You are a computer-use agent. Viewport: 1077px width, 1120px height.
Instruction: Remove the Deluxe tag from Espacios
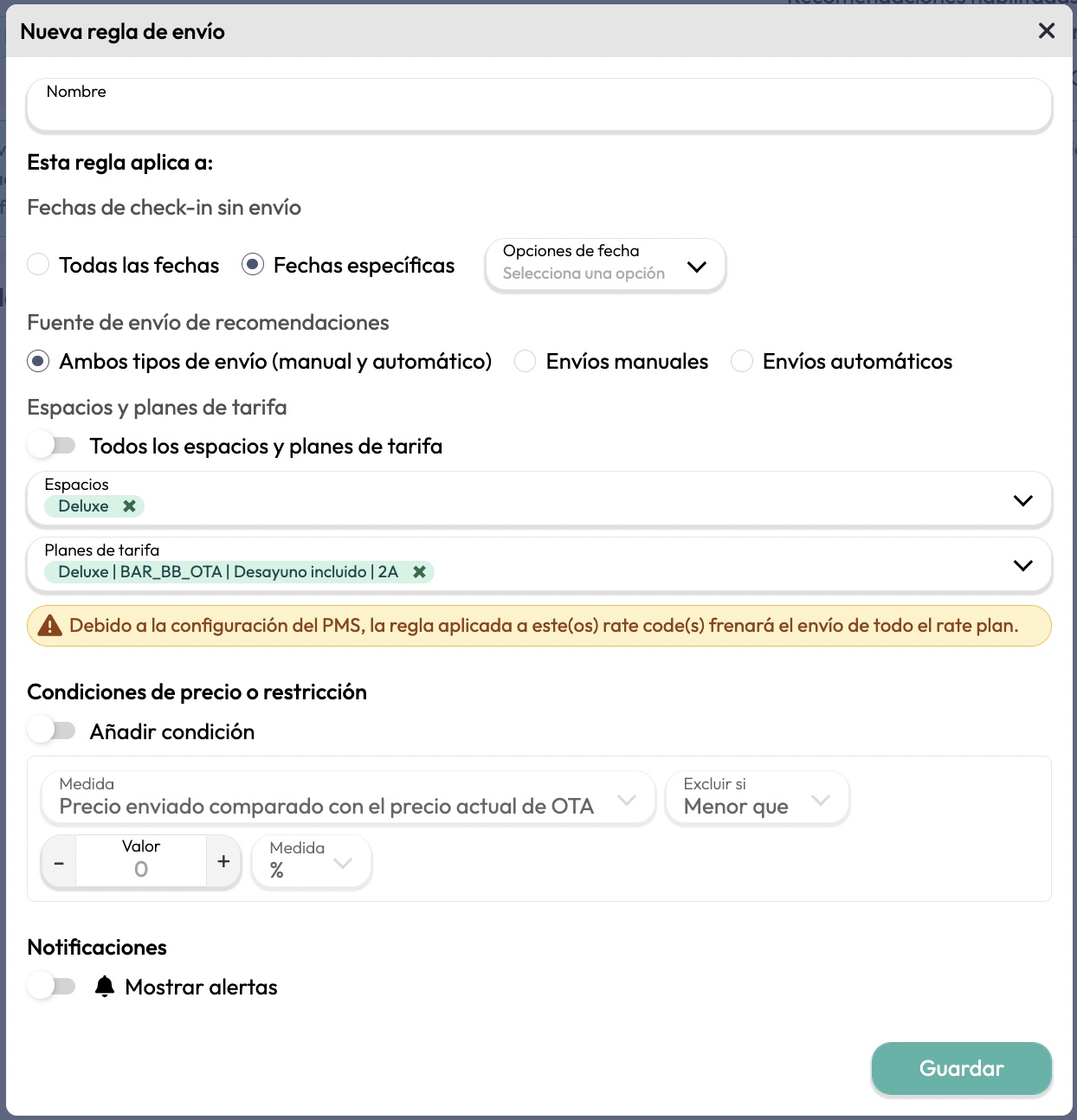pos(129,506)
